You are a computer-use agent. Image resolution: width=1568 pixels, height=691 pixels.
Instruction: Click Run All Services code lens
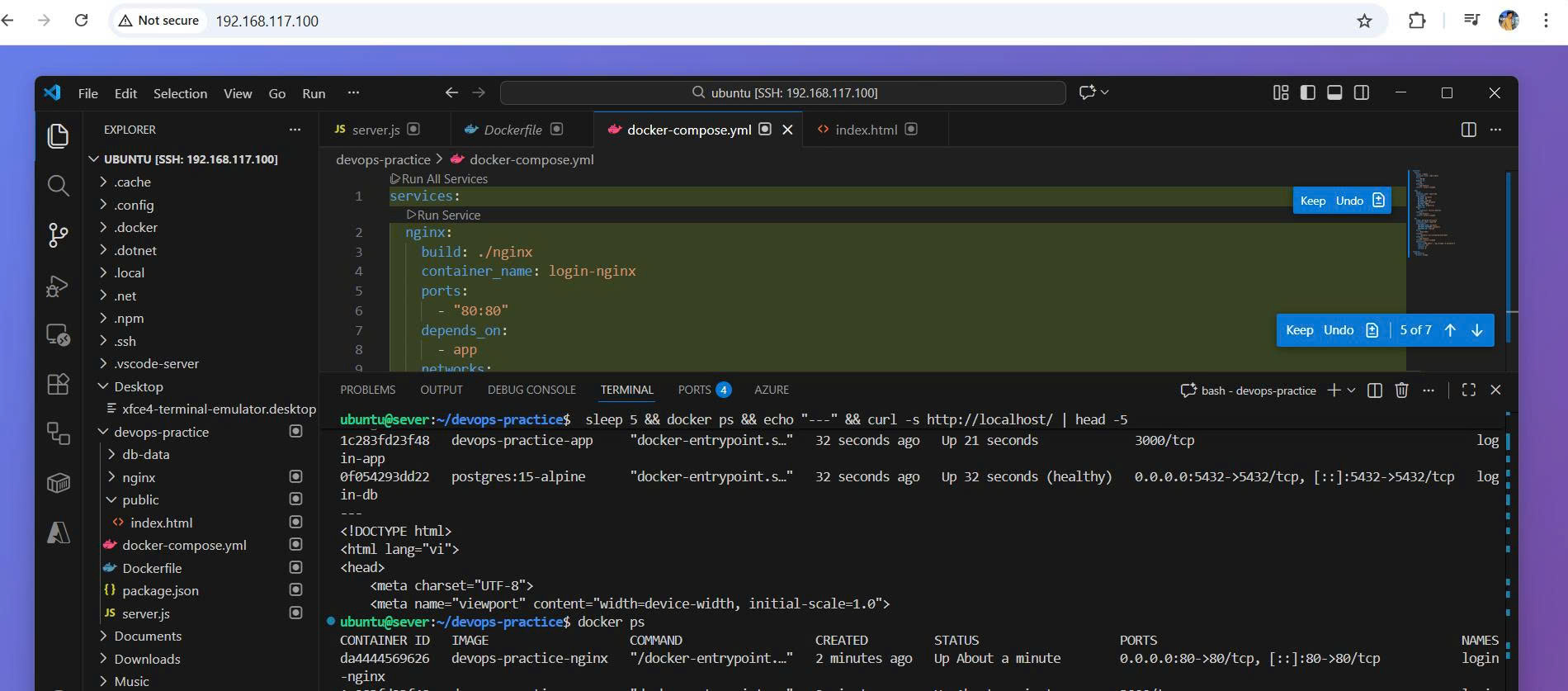444,179
